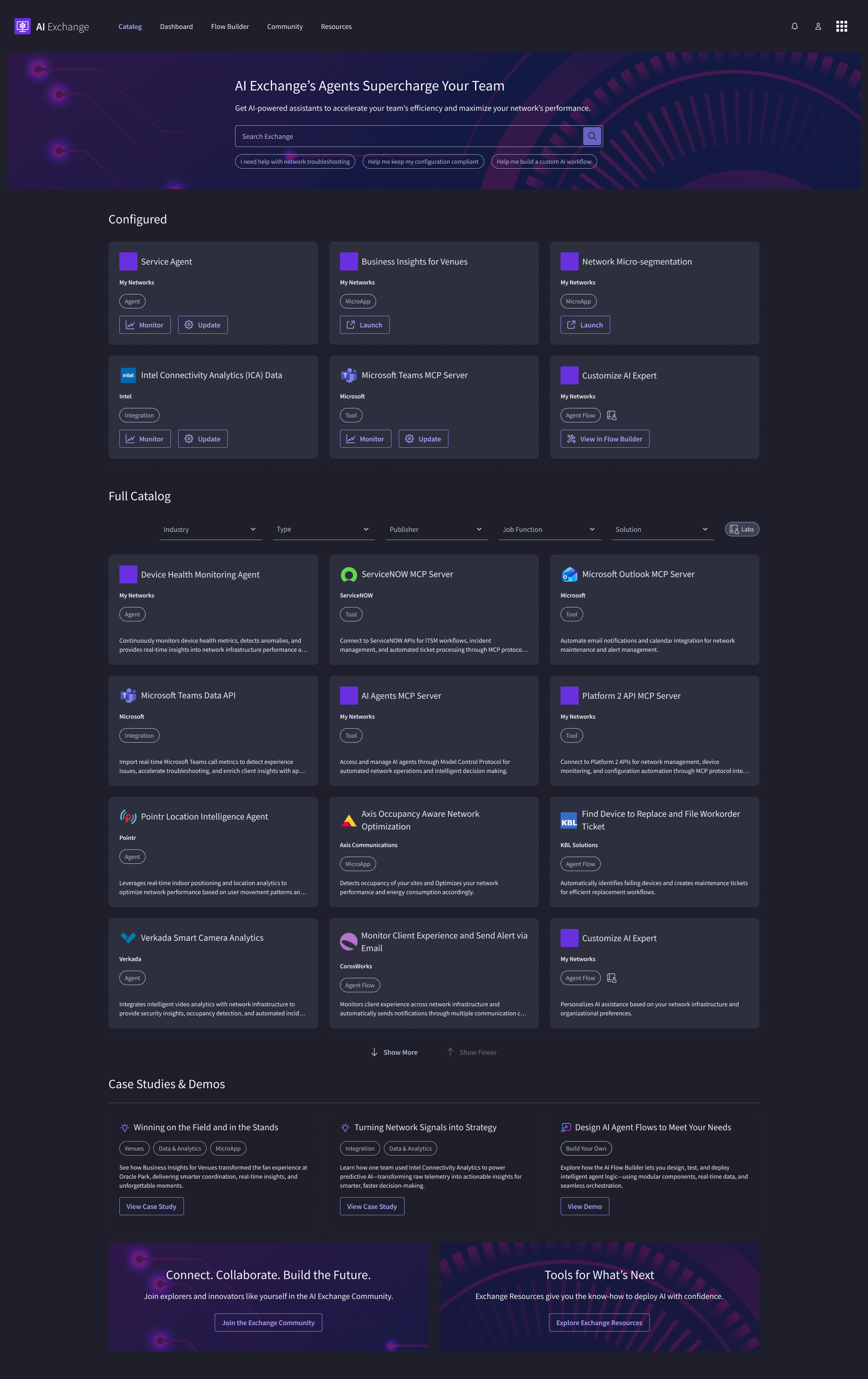The width and height of the screenshot is (868, 1379).
Task: Expand the Industry filter dropdown
Action: click(x=210, y=529)
